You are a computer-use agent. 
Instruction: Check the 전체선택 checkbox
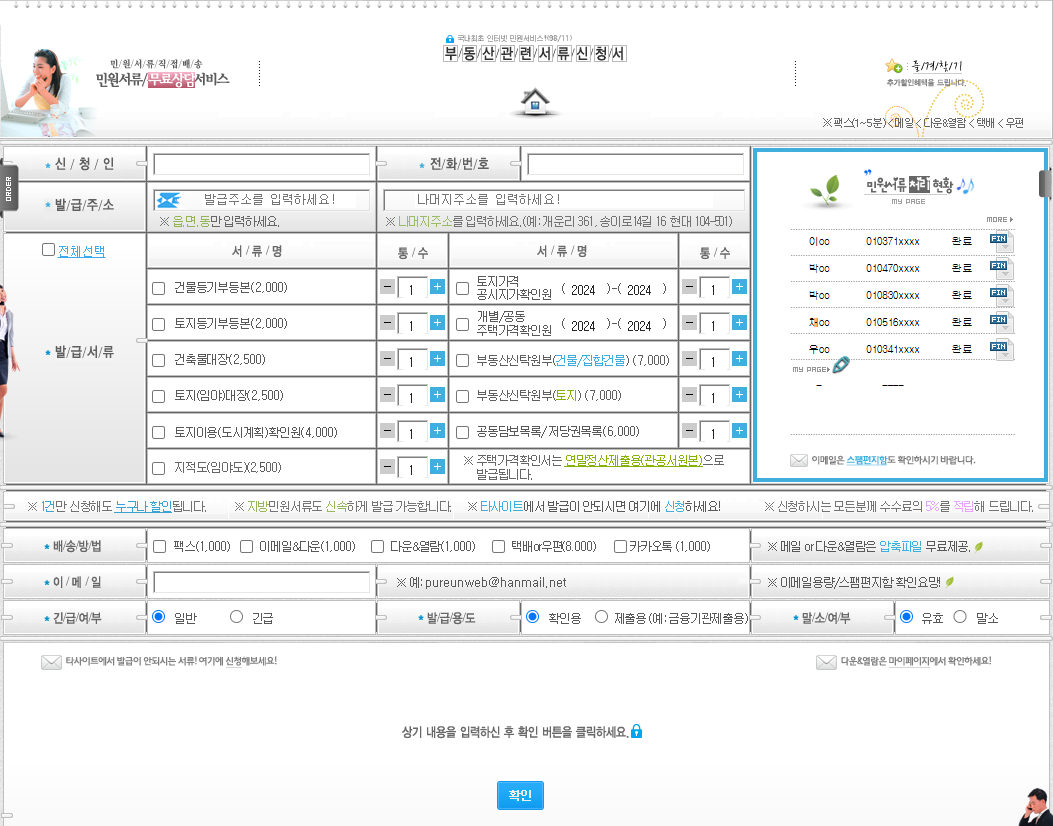click(x=47, y=249)
